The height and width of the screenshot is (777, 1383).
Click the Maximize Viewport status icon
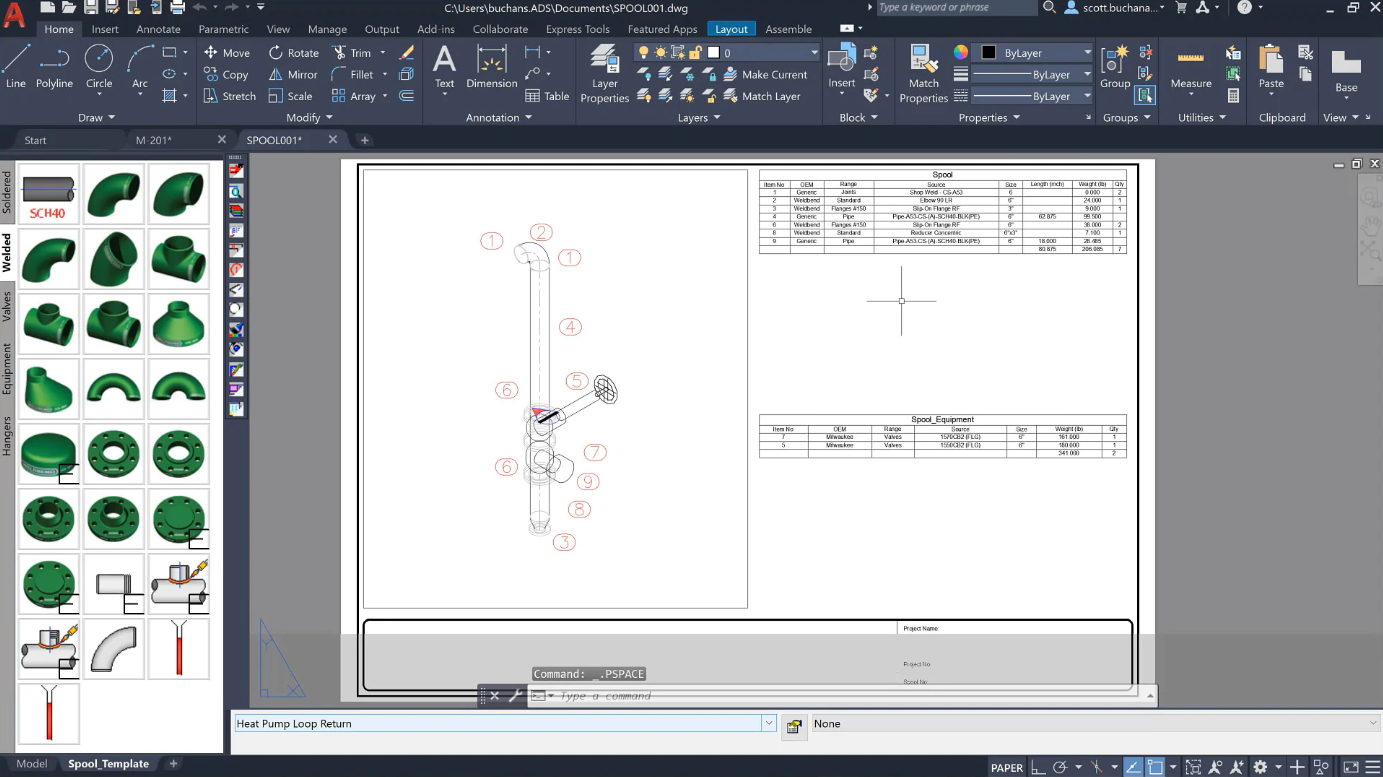pos(1192,767)
